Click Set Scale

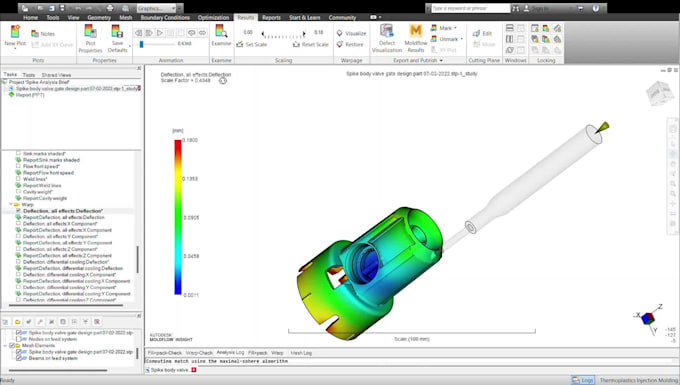point(252,44)
